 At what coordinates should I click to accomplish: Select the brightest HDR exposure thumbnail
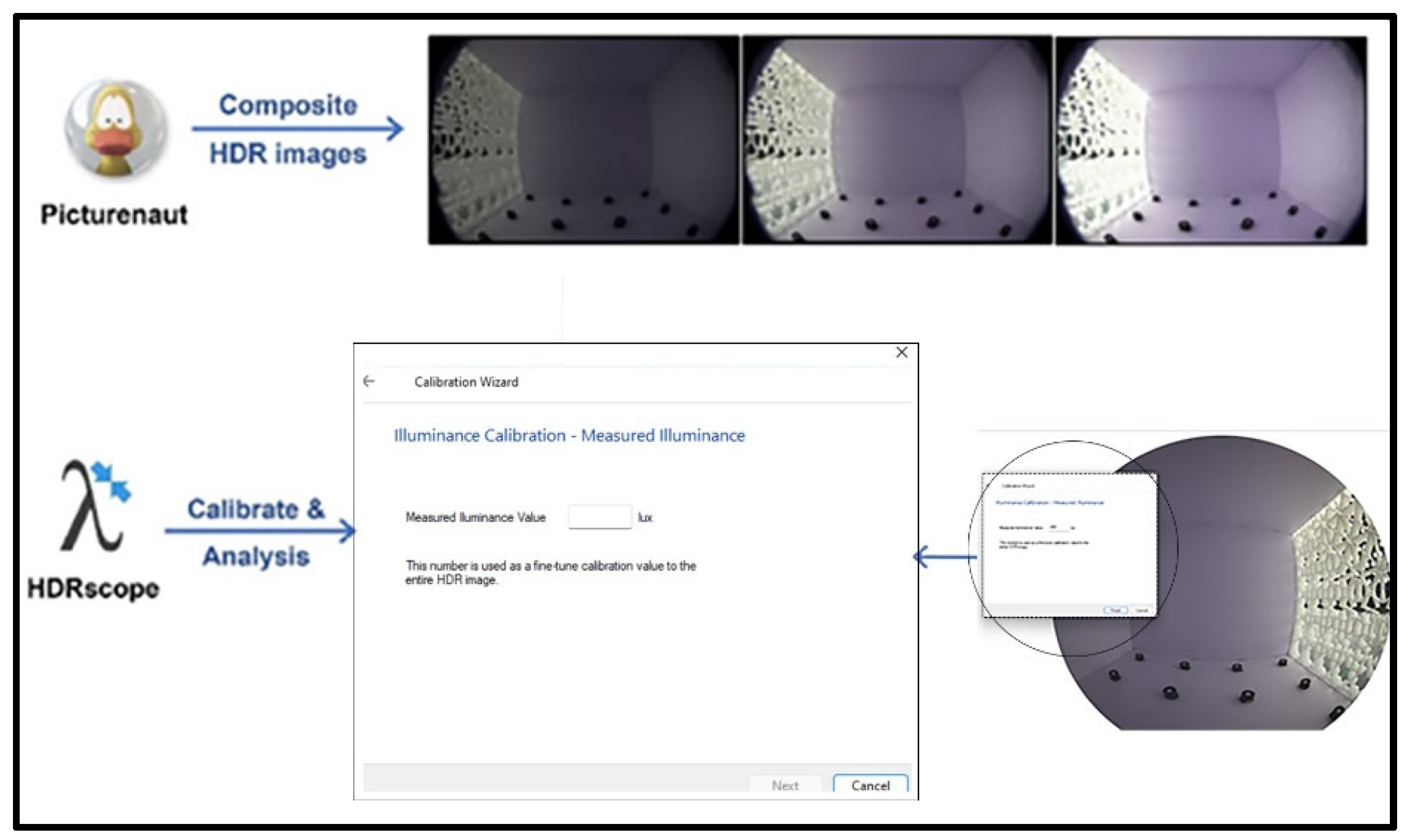(x=1211, y=140)
